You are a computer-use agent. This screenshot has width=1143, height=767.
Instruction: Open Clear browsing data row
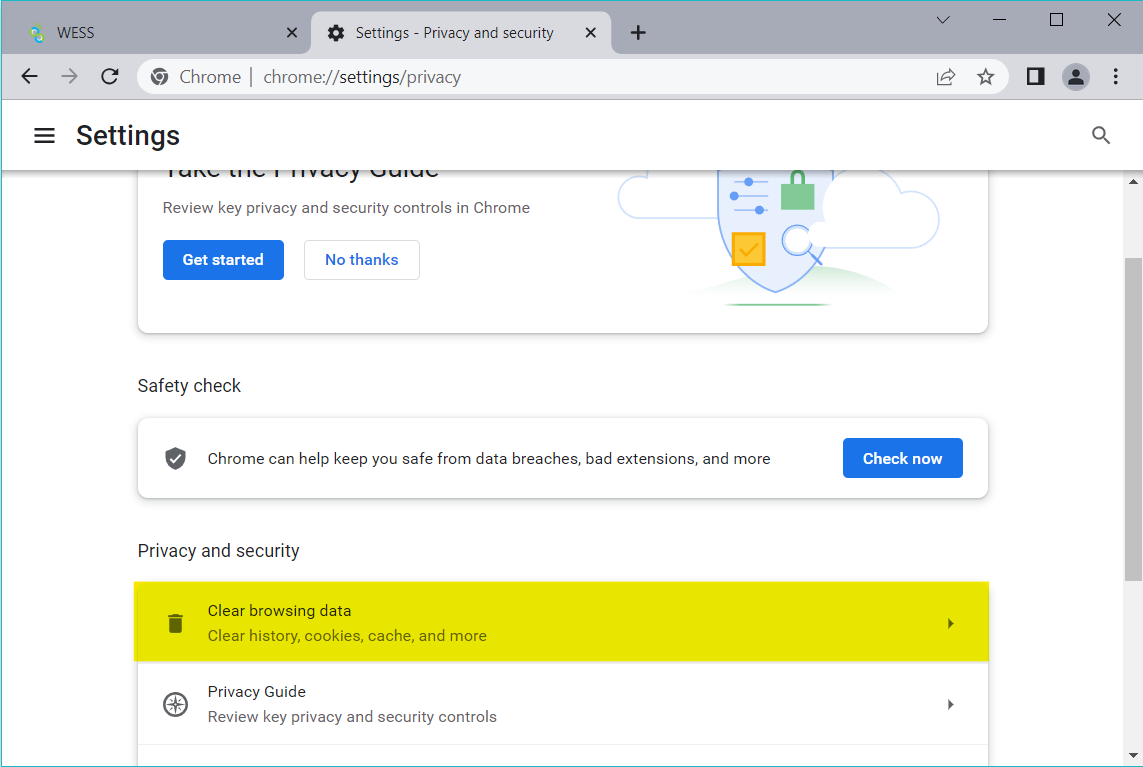tap(561, 622)
